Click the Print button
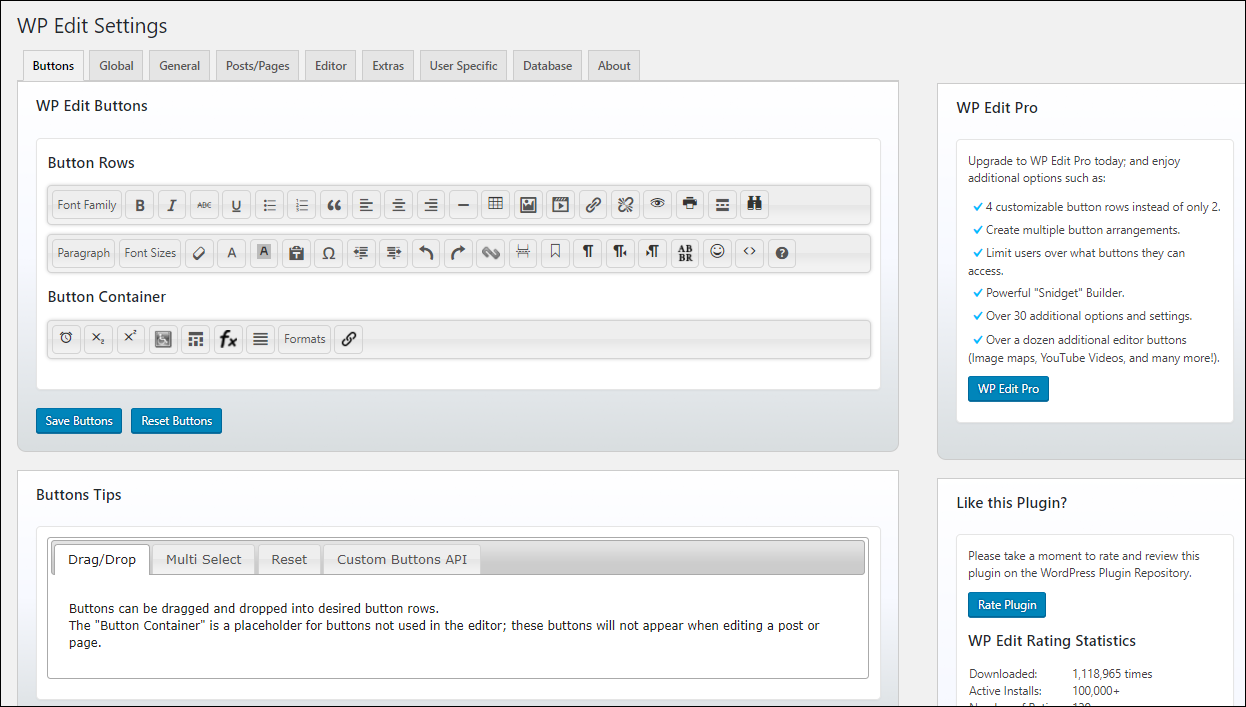 [x=690, y=205]
